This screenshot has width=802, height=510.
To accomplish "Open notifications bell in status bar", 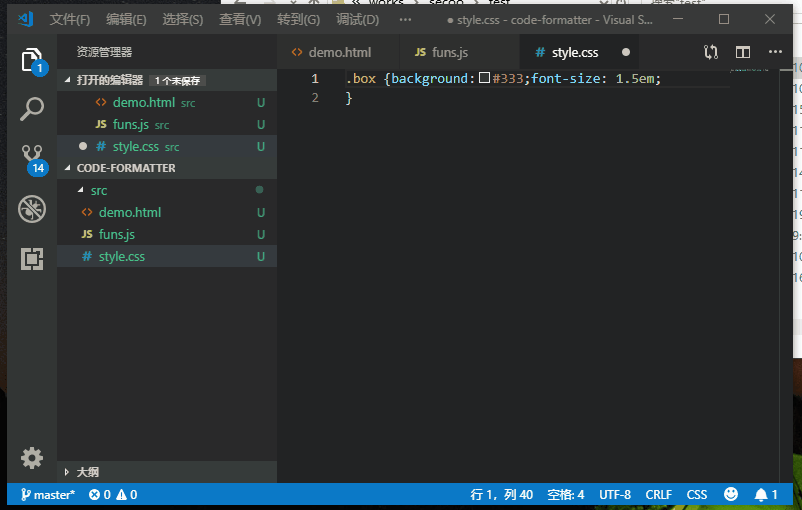I will [x=766, y=495].
